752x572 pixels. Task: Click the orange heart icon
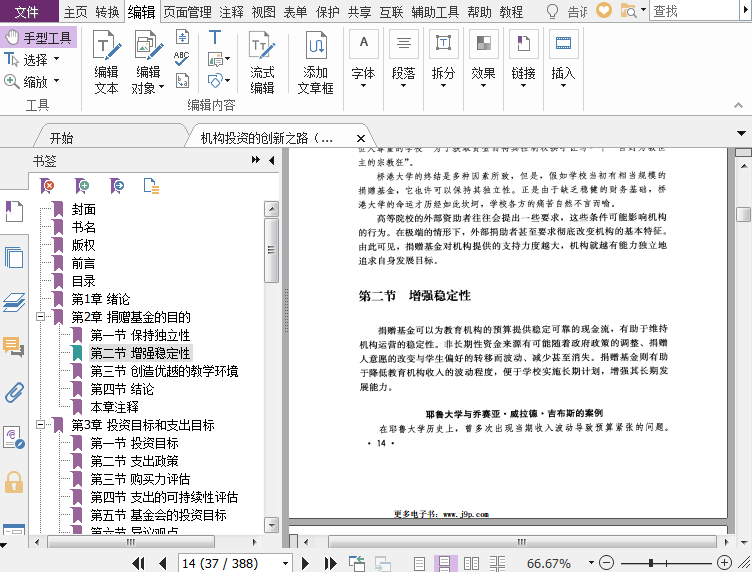604,10
